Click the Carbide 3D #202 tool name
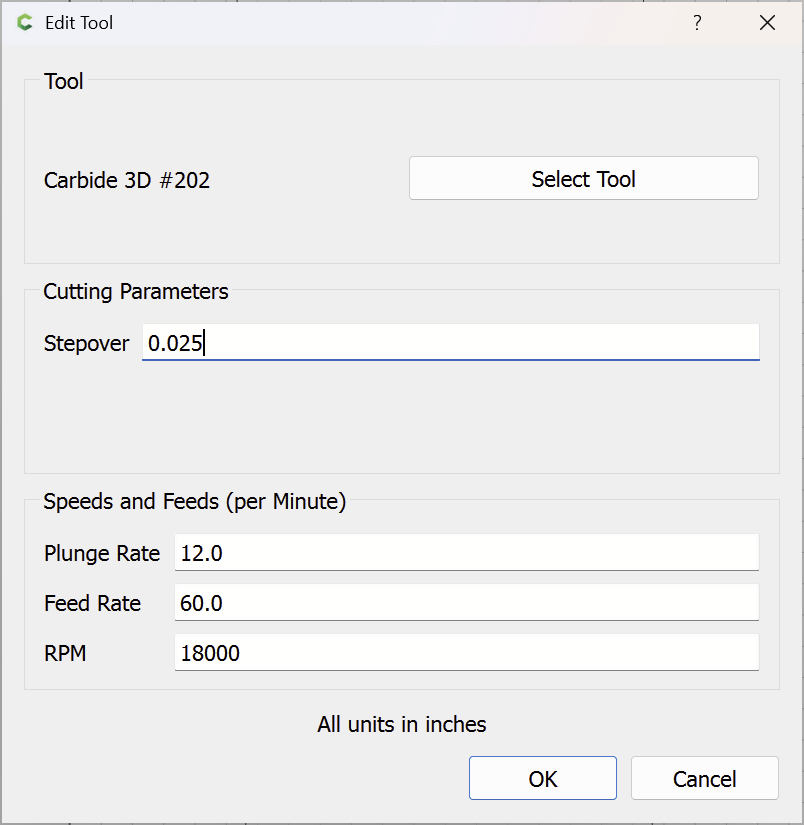804x825 pixels. (x=127, y=180)
